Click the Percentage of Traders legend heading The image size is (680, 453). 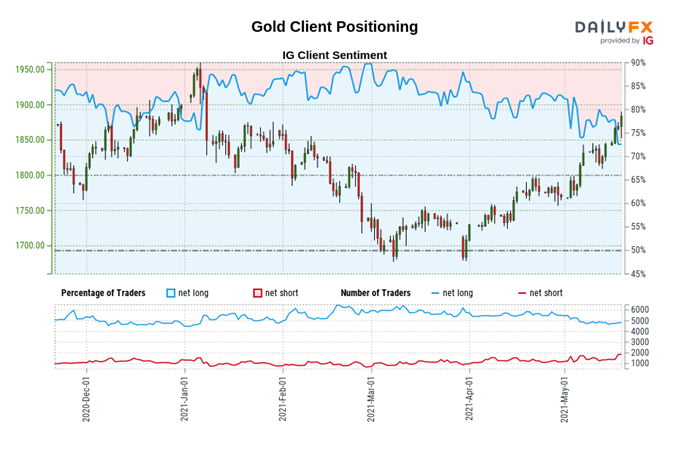[x=103, y=293]
